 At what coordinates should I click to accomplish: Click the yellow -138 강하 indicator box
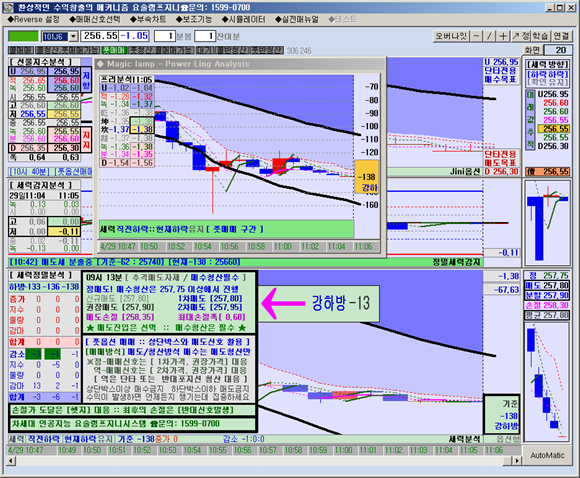pos(366,177)
